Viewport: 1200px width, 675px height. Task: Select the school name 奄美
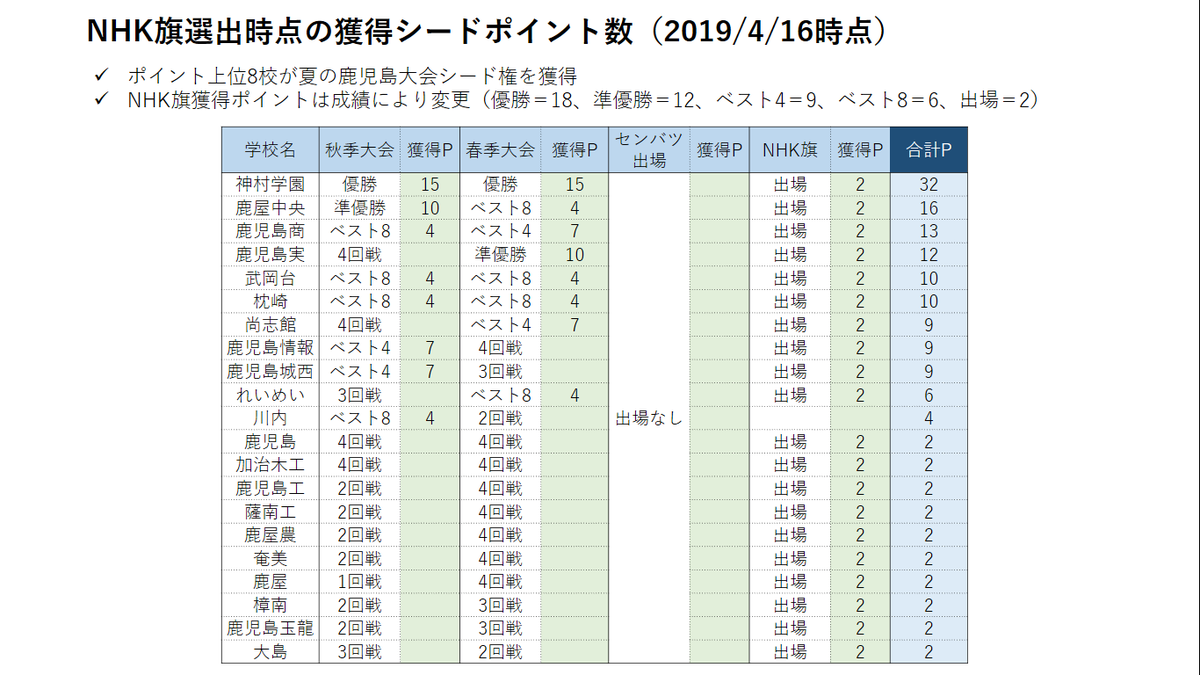(270, 558)
